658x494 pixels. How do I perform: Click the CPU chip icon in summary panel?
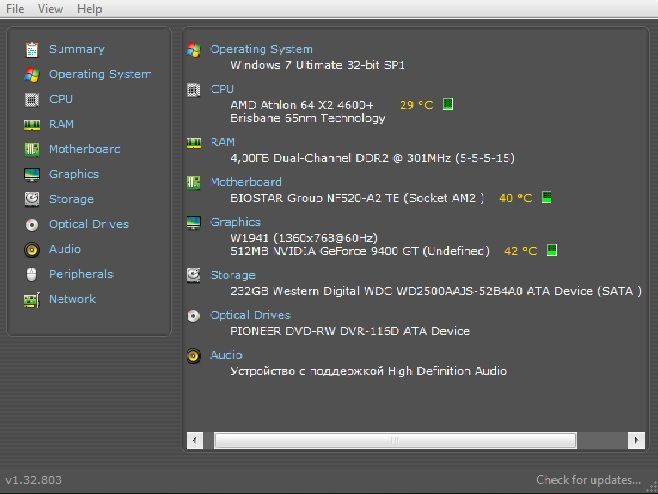[x=193, y=90]
